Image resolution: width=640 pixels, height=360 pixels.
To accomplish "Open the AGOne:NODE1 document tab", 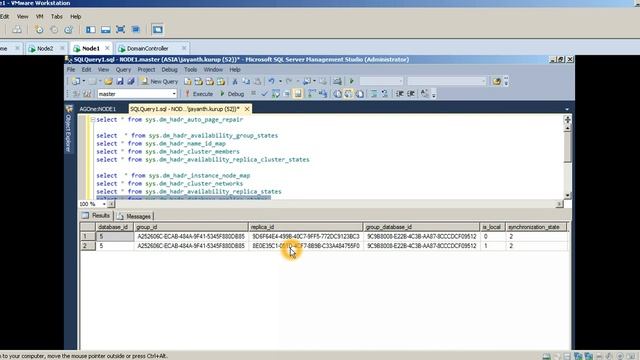I will (x=98, y=109).
